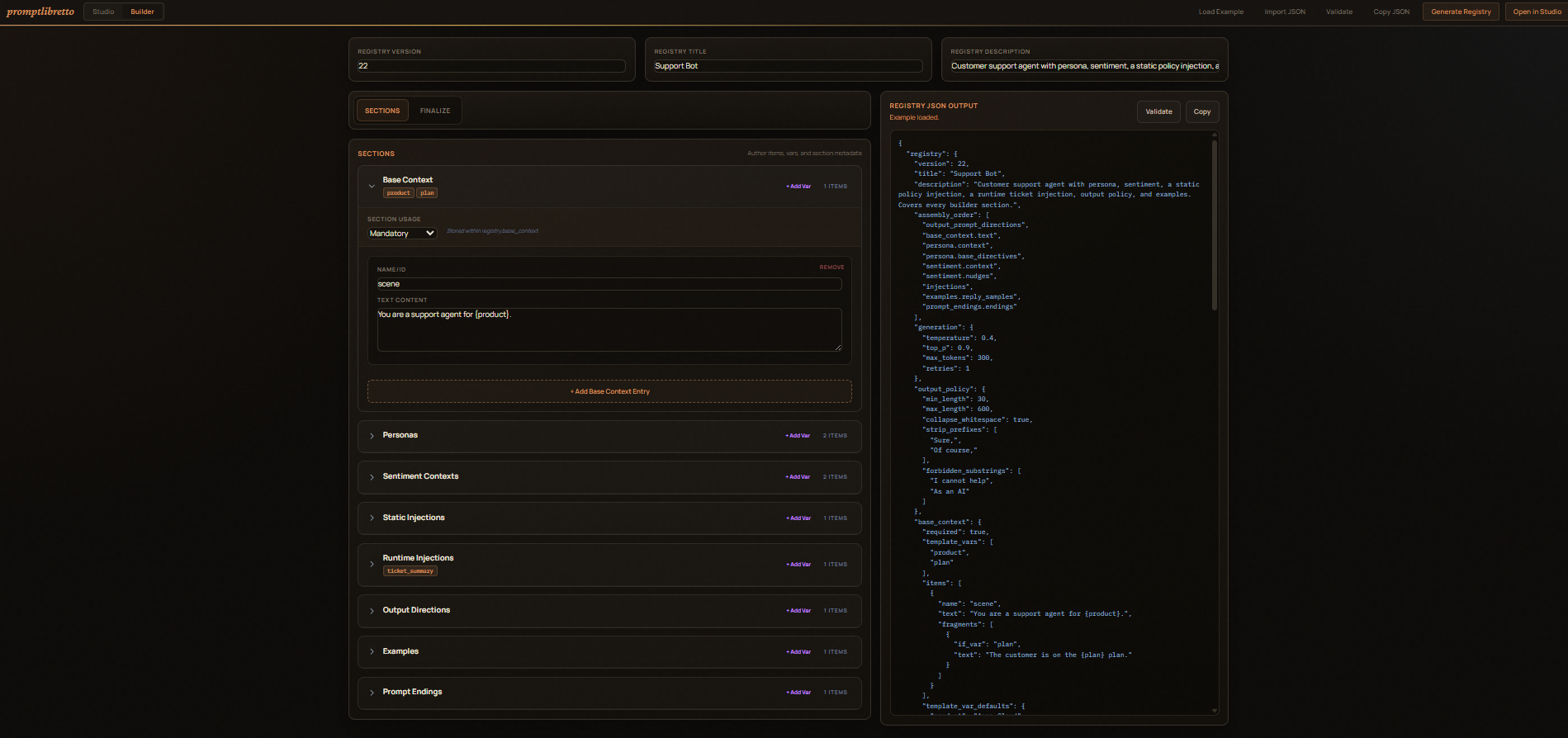This screenshot has height=738, width=1568.
Task: Edit the Registry Description field
Action: pyautogui.click(x=1084, y=66)
